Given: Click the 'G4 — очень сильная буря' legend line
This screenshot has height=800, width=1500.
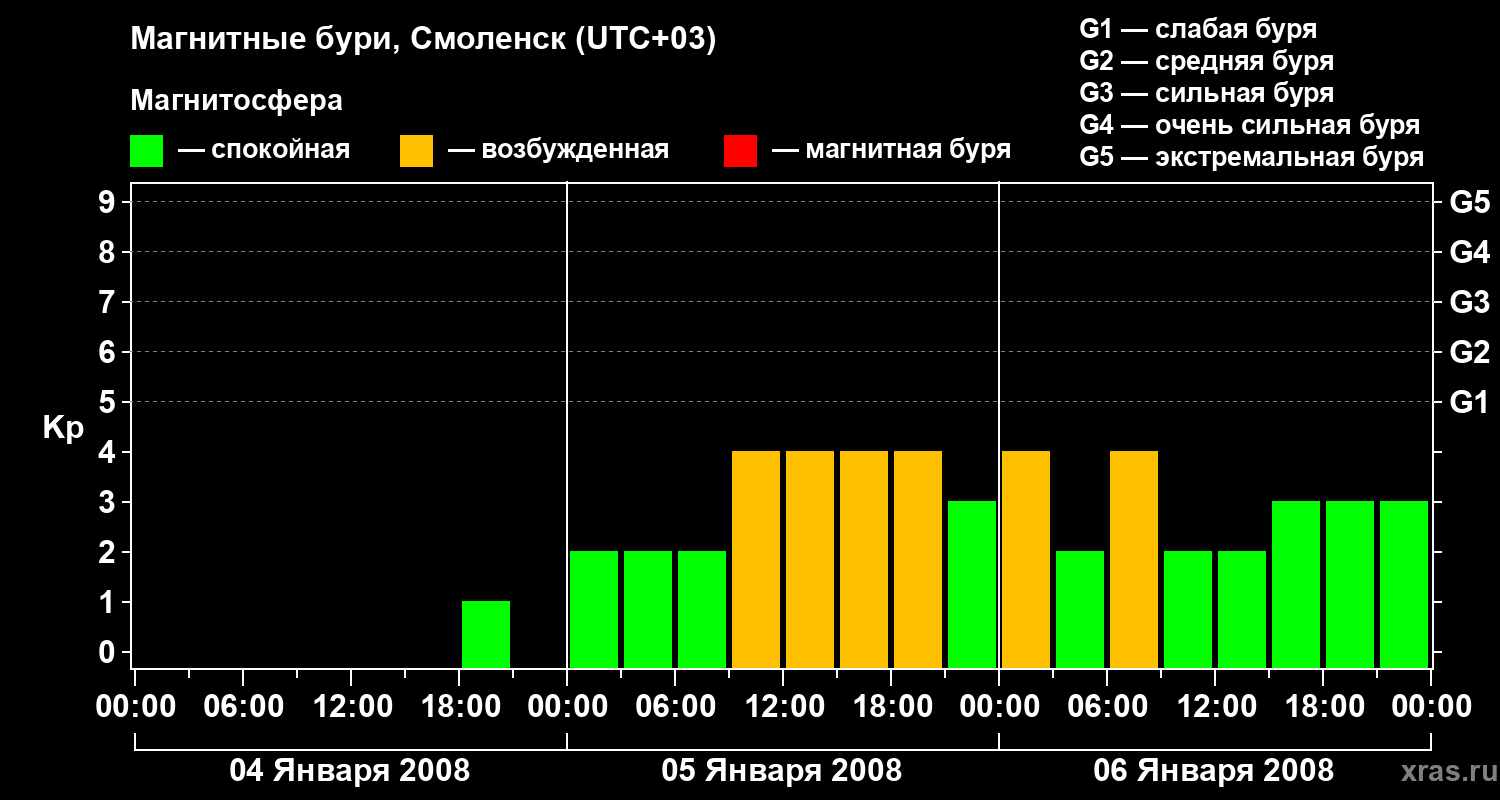Looking at the screenshot, I should (1250, 125).
